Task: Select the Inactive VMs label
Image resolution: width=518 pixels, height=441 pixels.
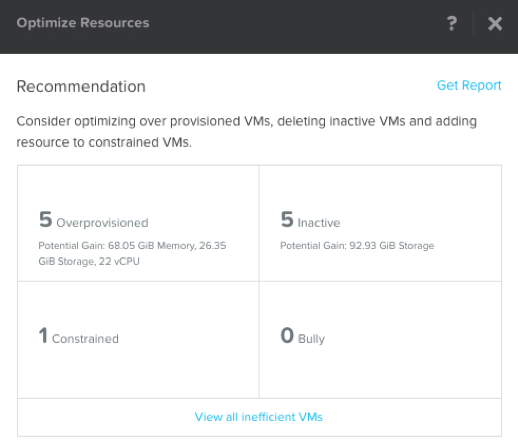Action: click(x=319, y=223)
